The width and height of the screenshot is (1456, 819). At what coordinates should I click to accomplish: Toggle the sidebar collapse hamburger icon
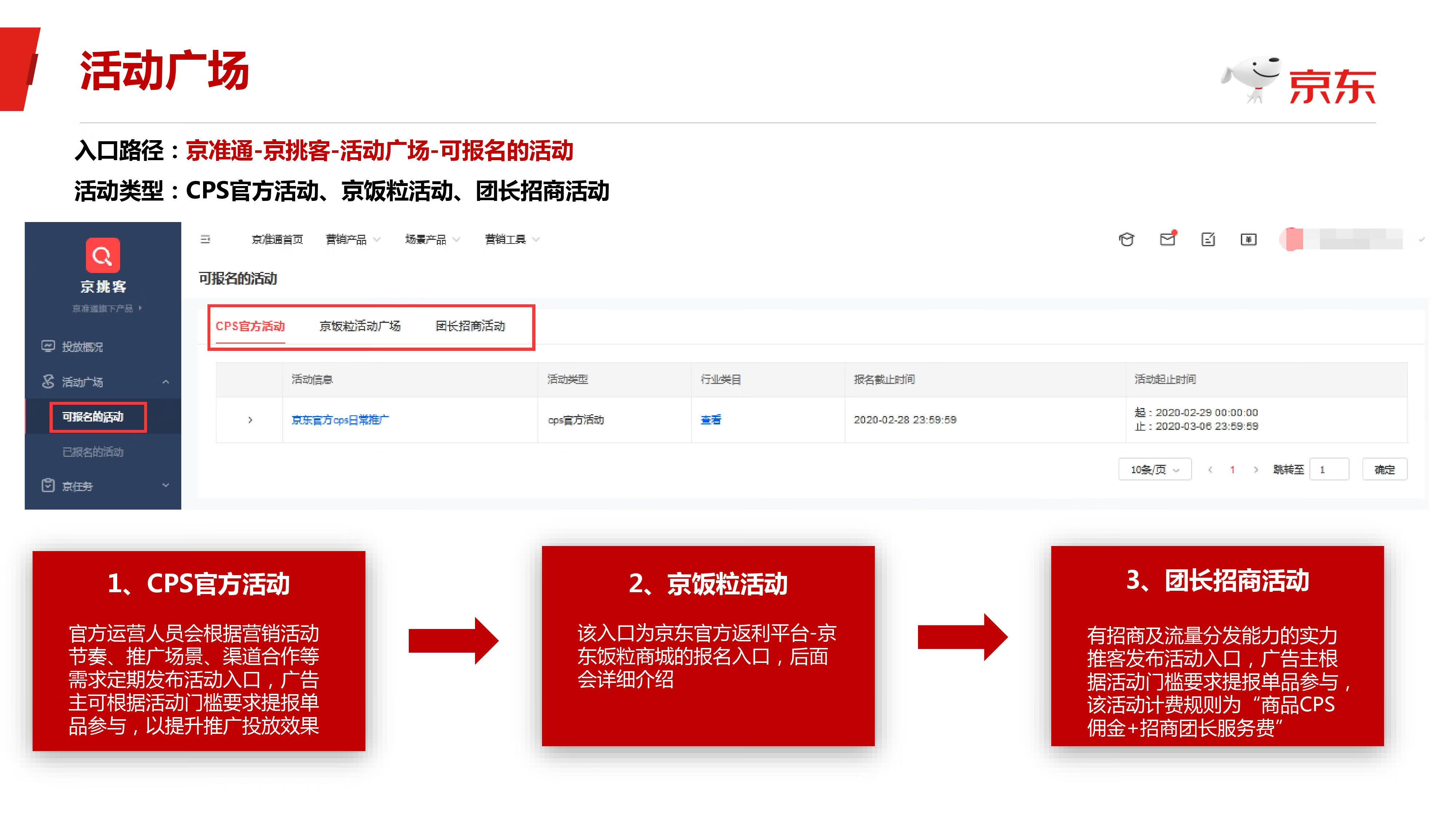click(x=205, y=240)
